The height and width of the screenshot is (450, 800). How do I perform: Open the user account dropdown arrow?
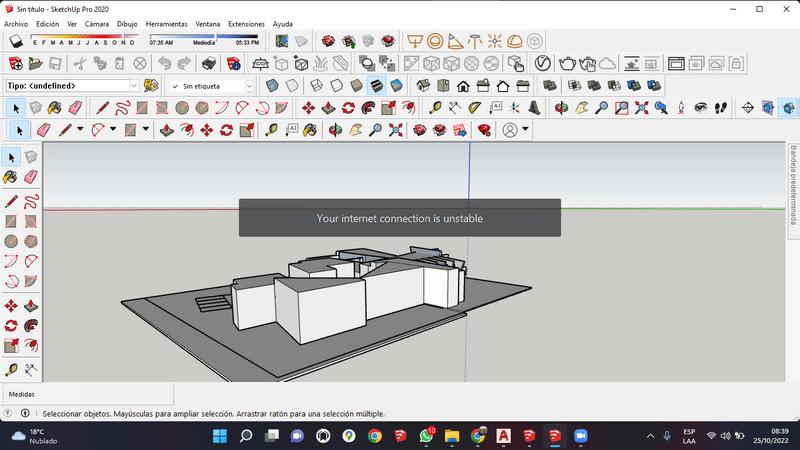click(x=525, y=130)
